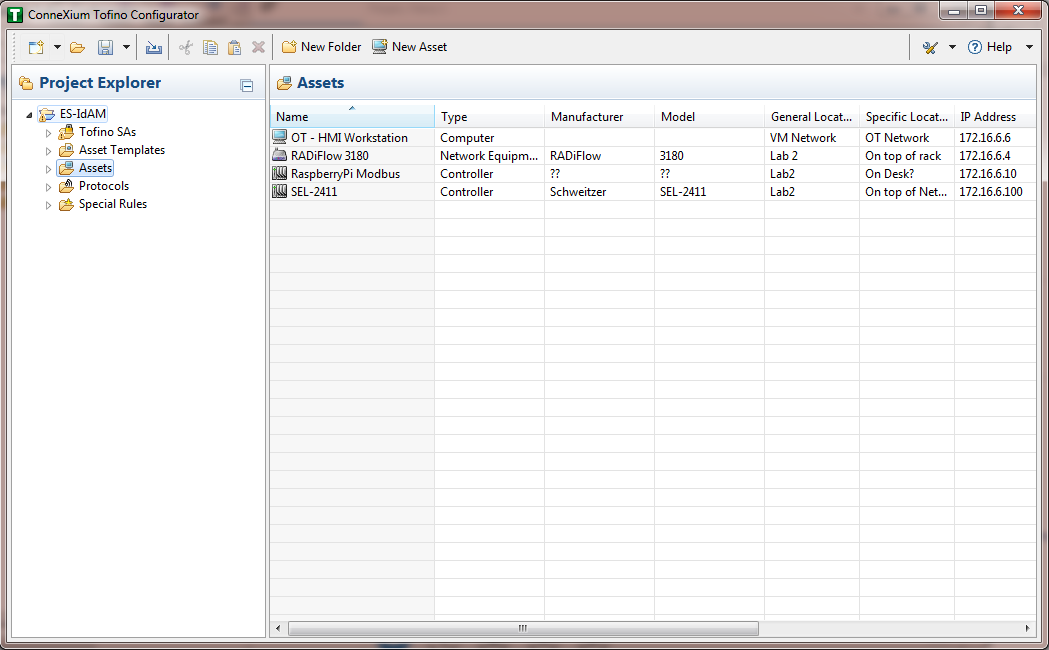
Task: Select the RADiFlow 3180 asset row
Action: coord(653,156)
